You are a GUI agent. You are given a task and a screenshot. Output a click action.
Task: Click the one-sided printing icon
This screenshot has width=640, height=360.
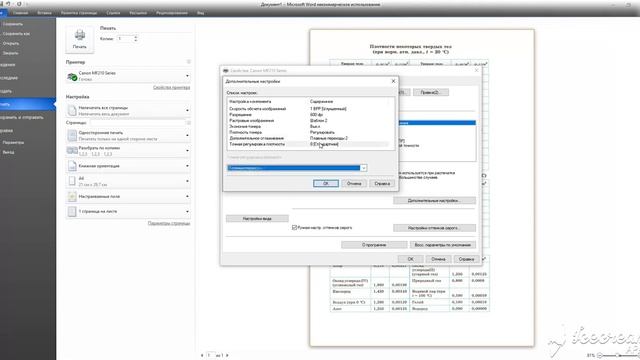(72, 136)
